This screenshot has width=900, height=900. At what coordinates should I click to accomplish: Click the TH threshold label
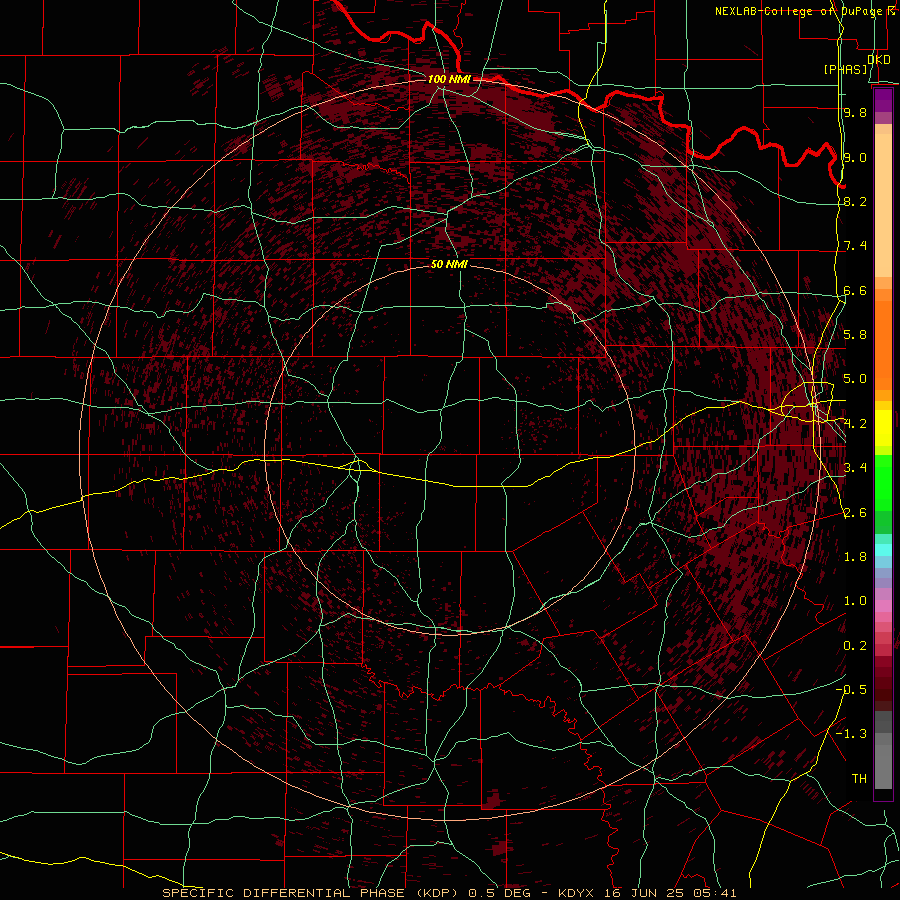(859, 778)
